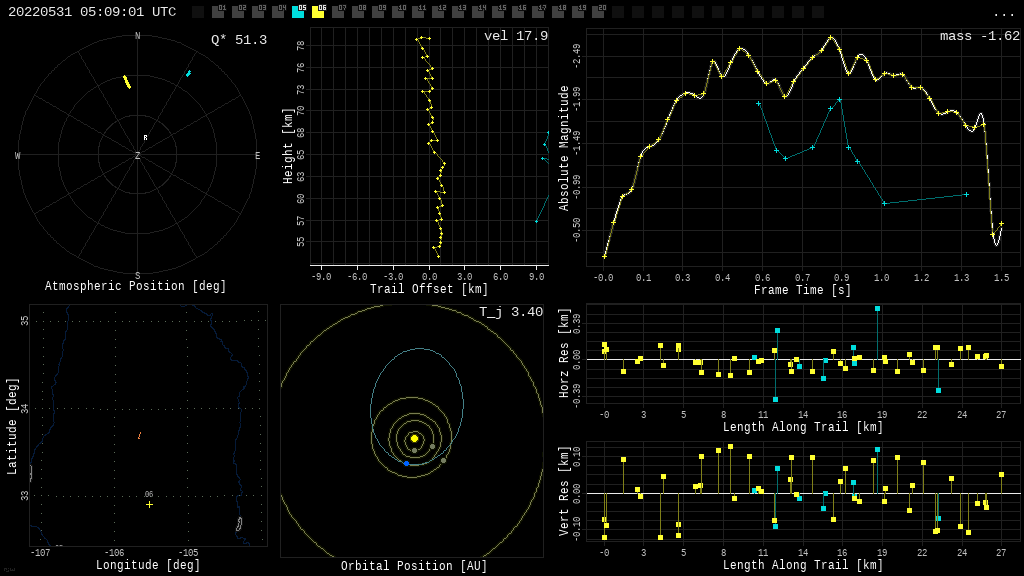Select the station 20 indicator box

click(x=598, y=12)
